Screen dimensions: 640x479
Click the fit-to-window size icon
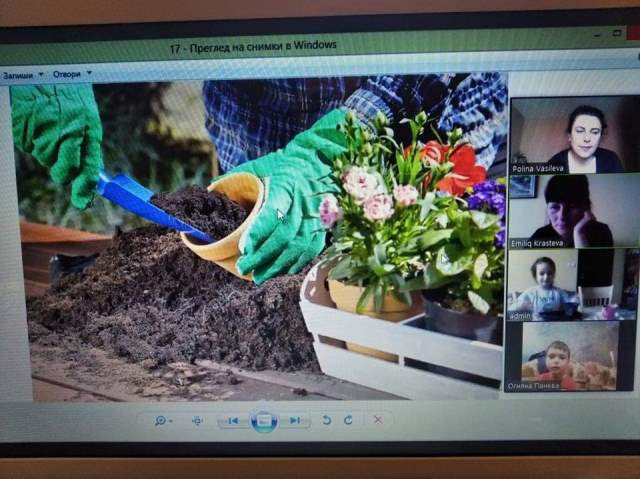(197, 421)
